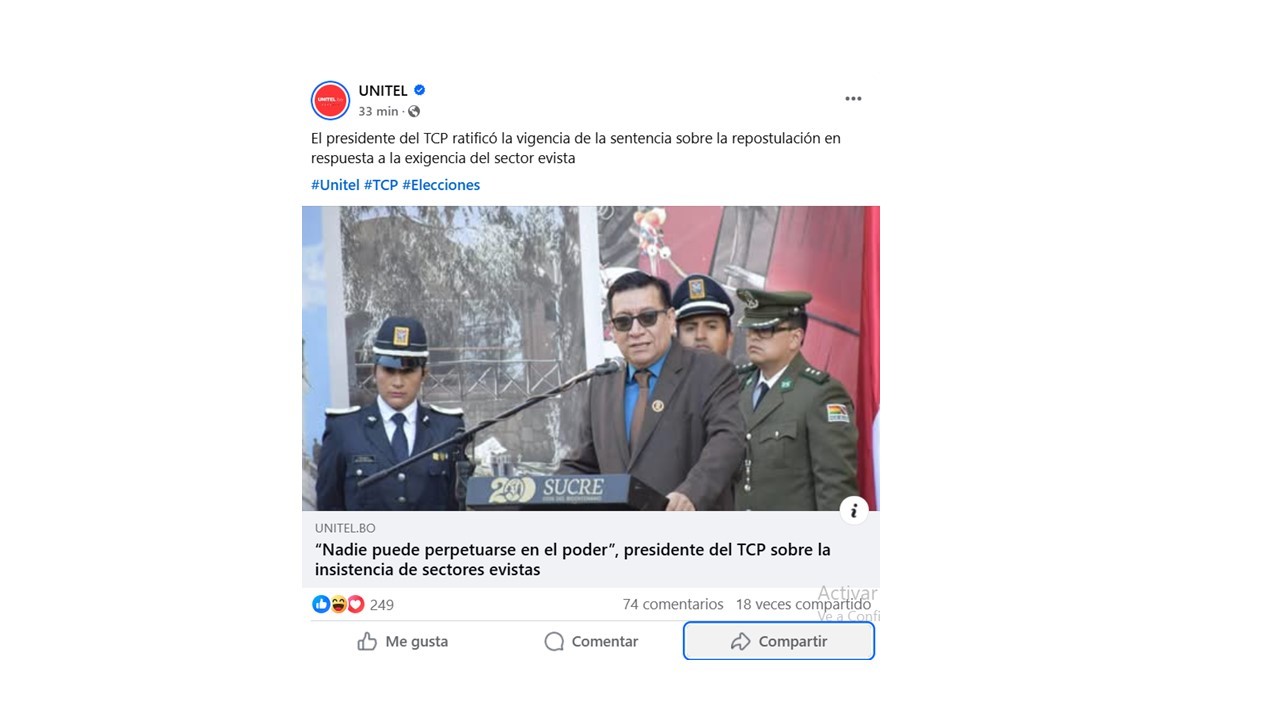Image resolution: width=1280 pixels, height=720 pixels.
Task: Click the speech bubble Comentar icon
Action: pos(554,642)
